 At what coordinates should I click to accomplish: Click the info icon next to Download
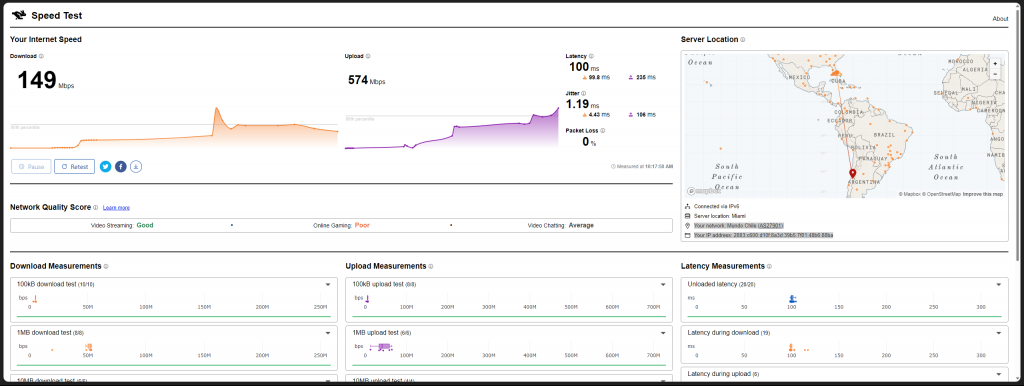[41, 56]
